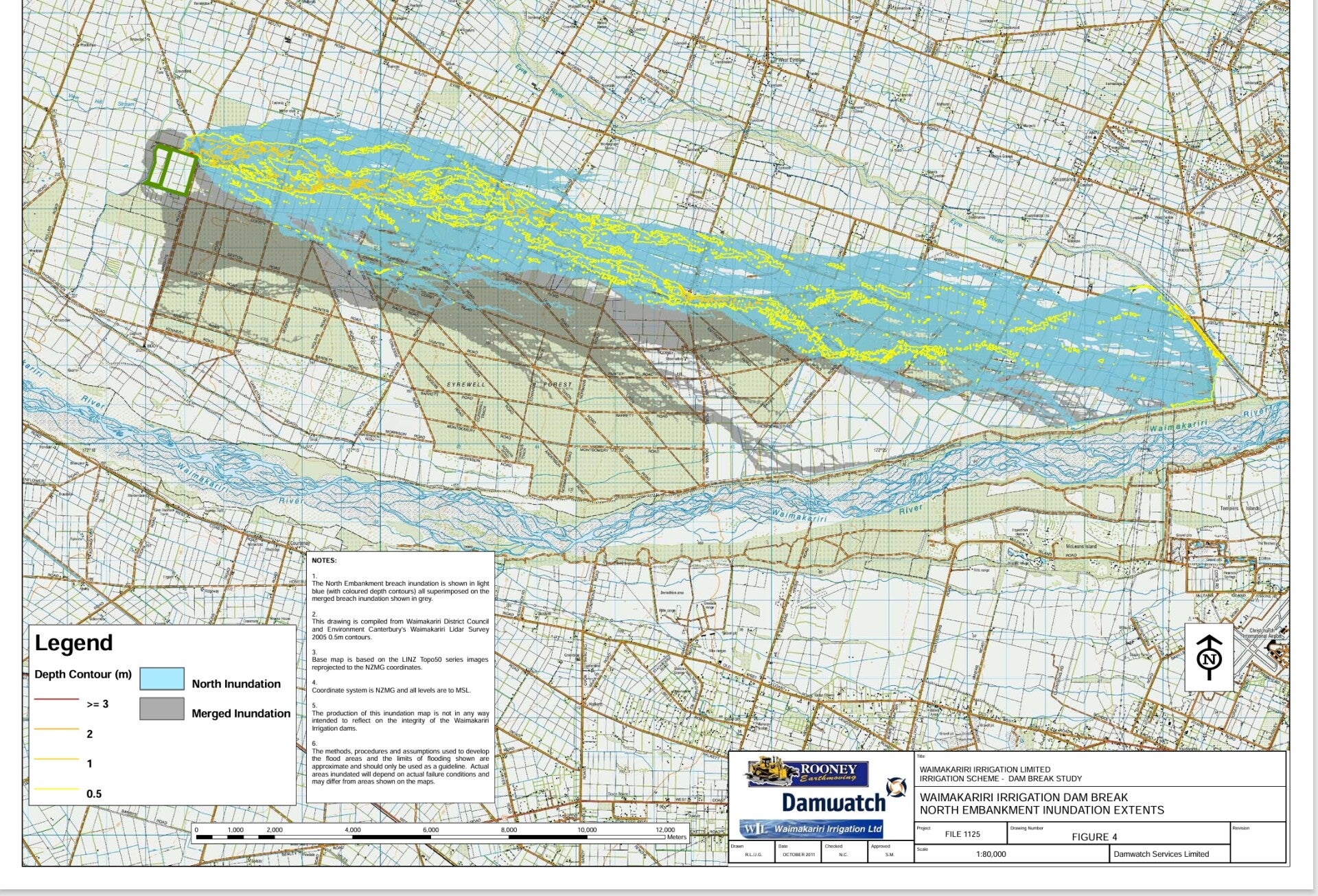The width and height of the screenshot is (1318, 896).
Task: Click the Damwatch Services Limited text
Action: click(1161, 855)
